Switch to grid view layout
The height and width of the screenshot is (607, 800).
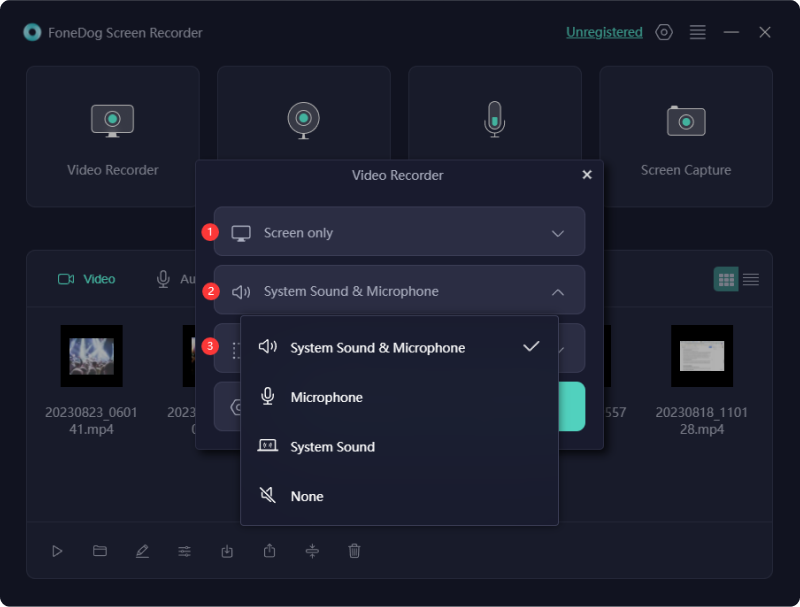(726, 279)
